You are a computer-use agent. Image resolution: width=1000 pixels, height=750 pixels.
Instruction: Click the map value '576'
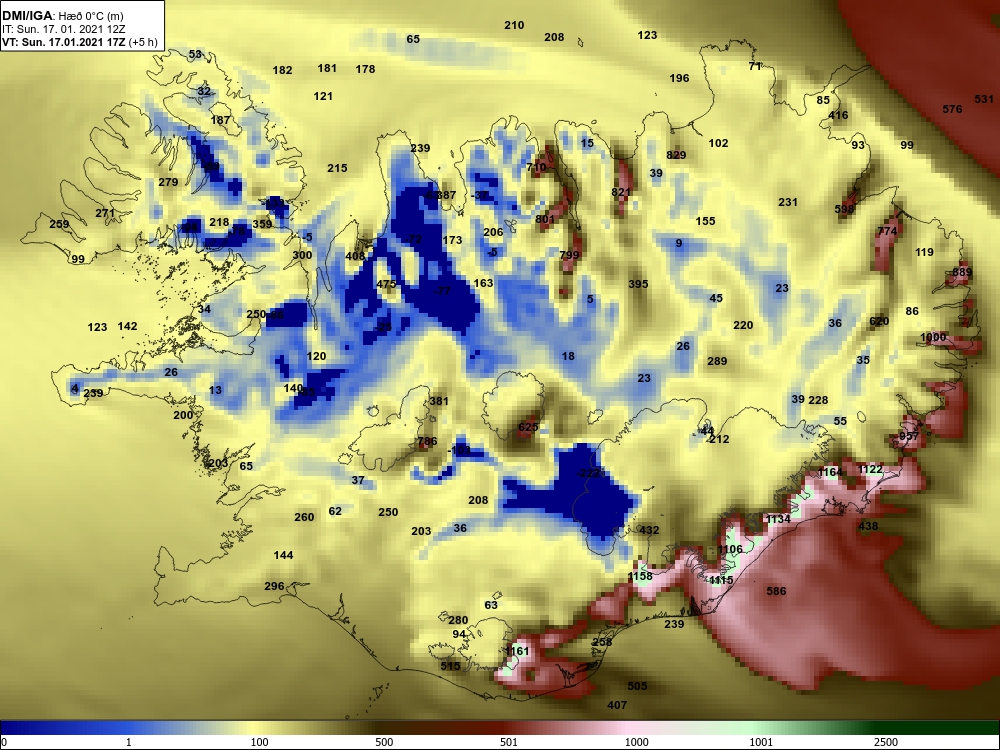[952, 110]
